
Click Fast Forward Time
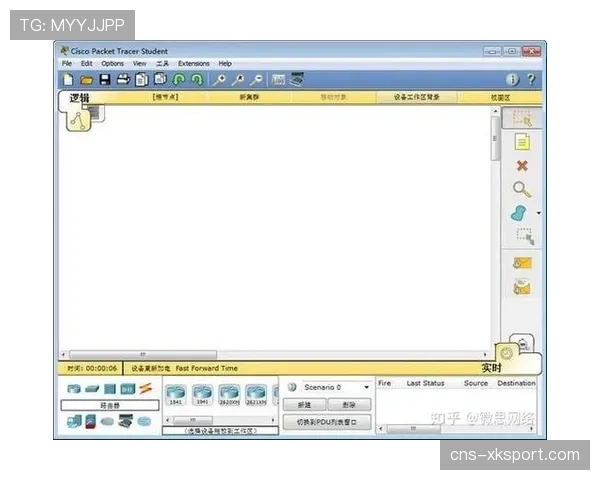pyautogui.click(x=207, y=368)
